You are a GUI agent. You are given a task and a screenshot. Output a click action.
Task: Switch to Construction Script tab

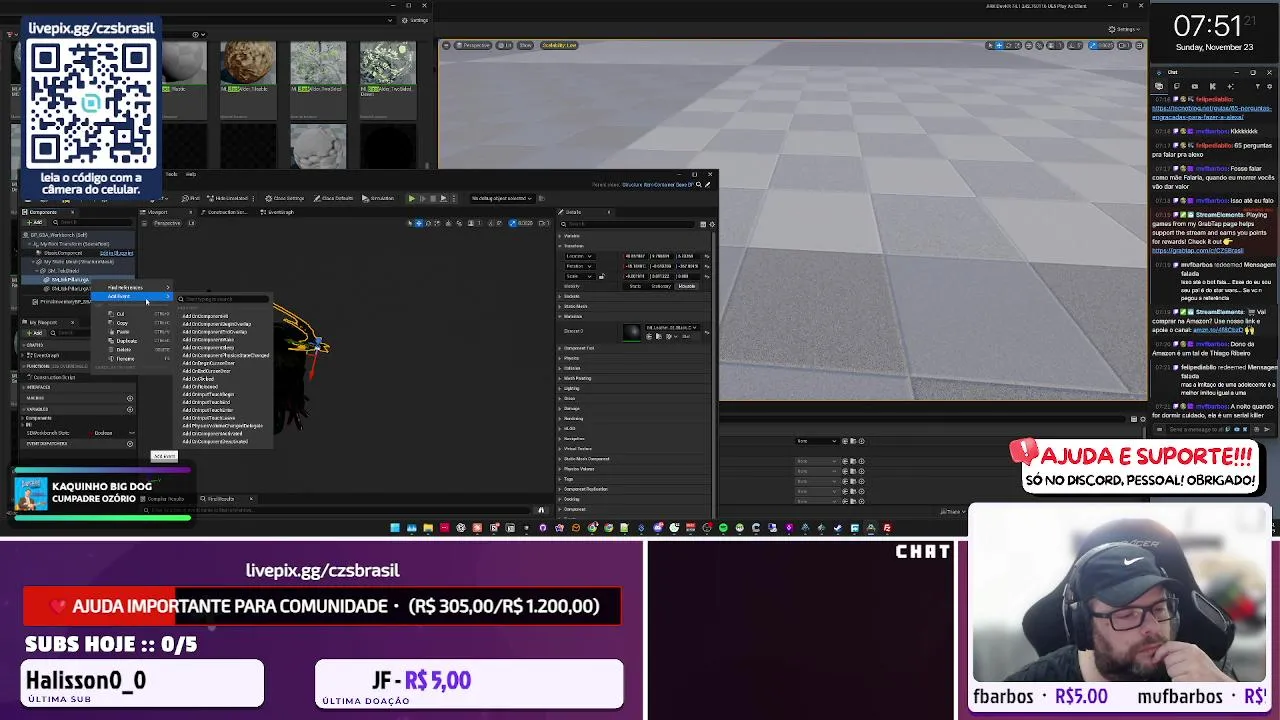click(225, 212)
